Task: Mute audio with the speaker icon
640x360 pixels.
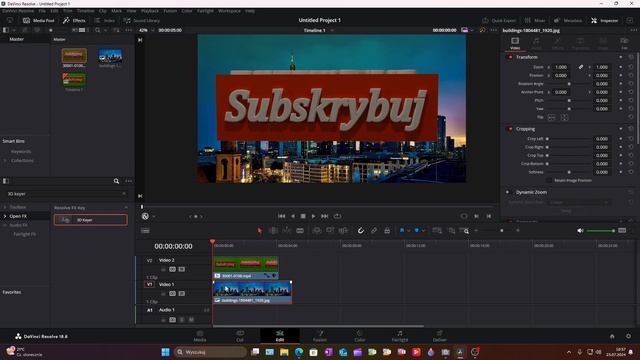Action: coord(580,231)
